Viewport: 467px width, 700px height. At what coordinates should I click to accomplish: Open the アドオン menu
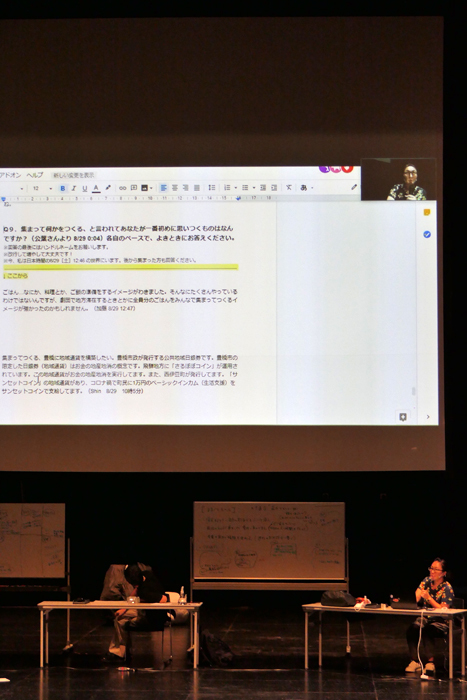pos(10,175)
